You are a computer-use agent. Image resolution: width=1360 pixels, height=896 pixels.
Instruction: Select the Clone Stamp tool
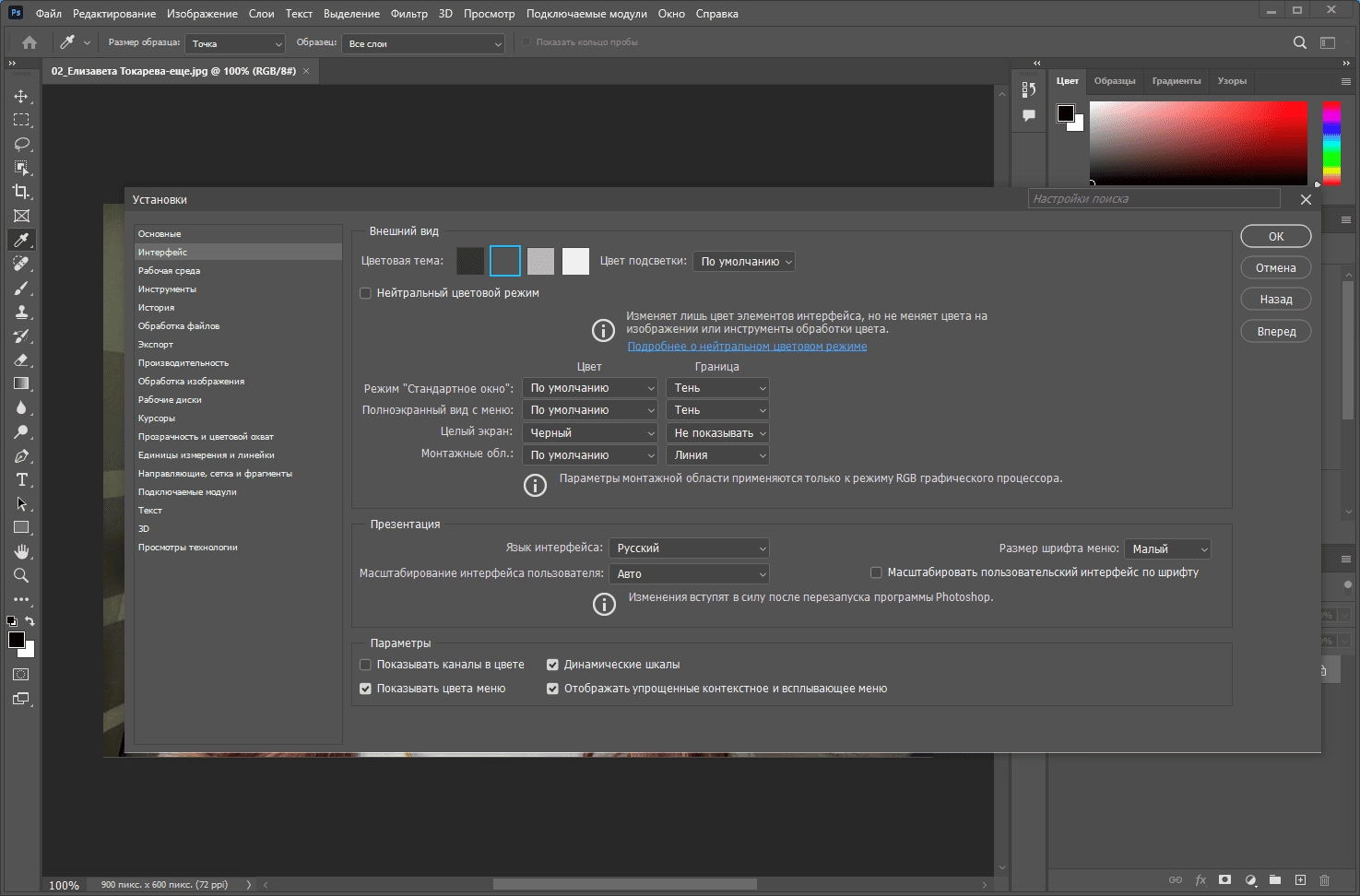(21, 312)
